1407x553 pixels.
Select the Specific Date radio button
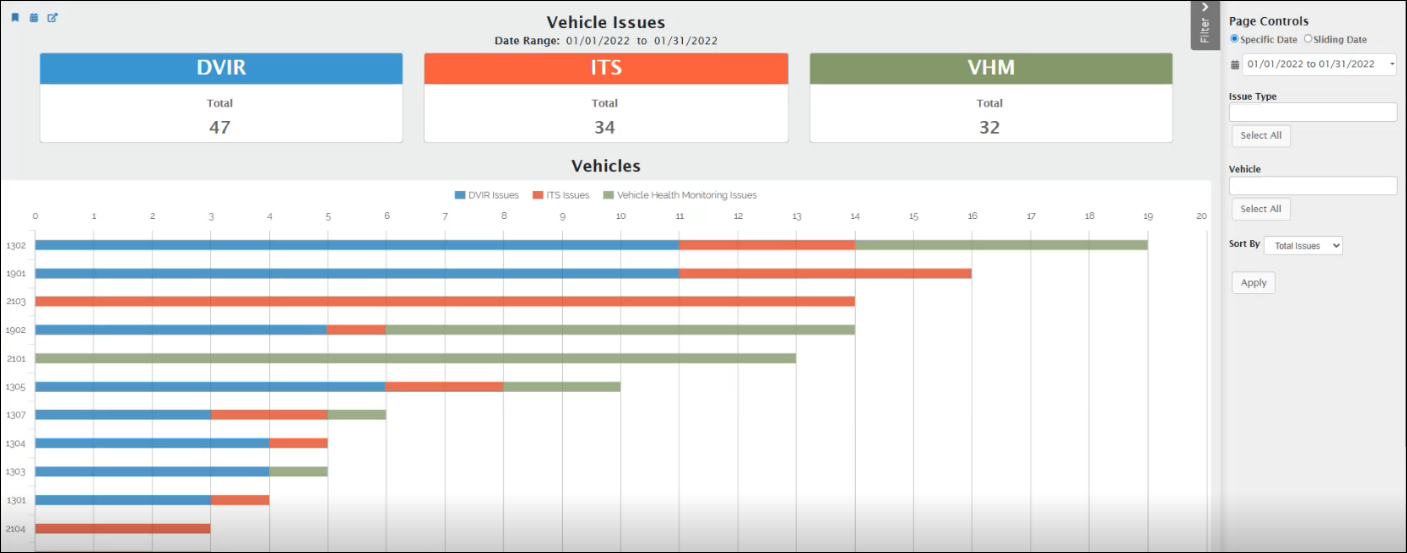pos(1234,39)
